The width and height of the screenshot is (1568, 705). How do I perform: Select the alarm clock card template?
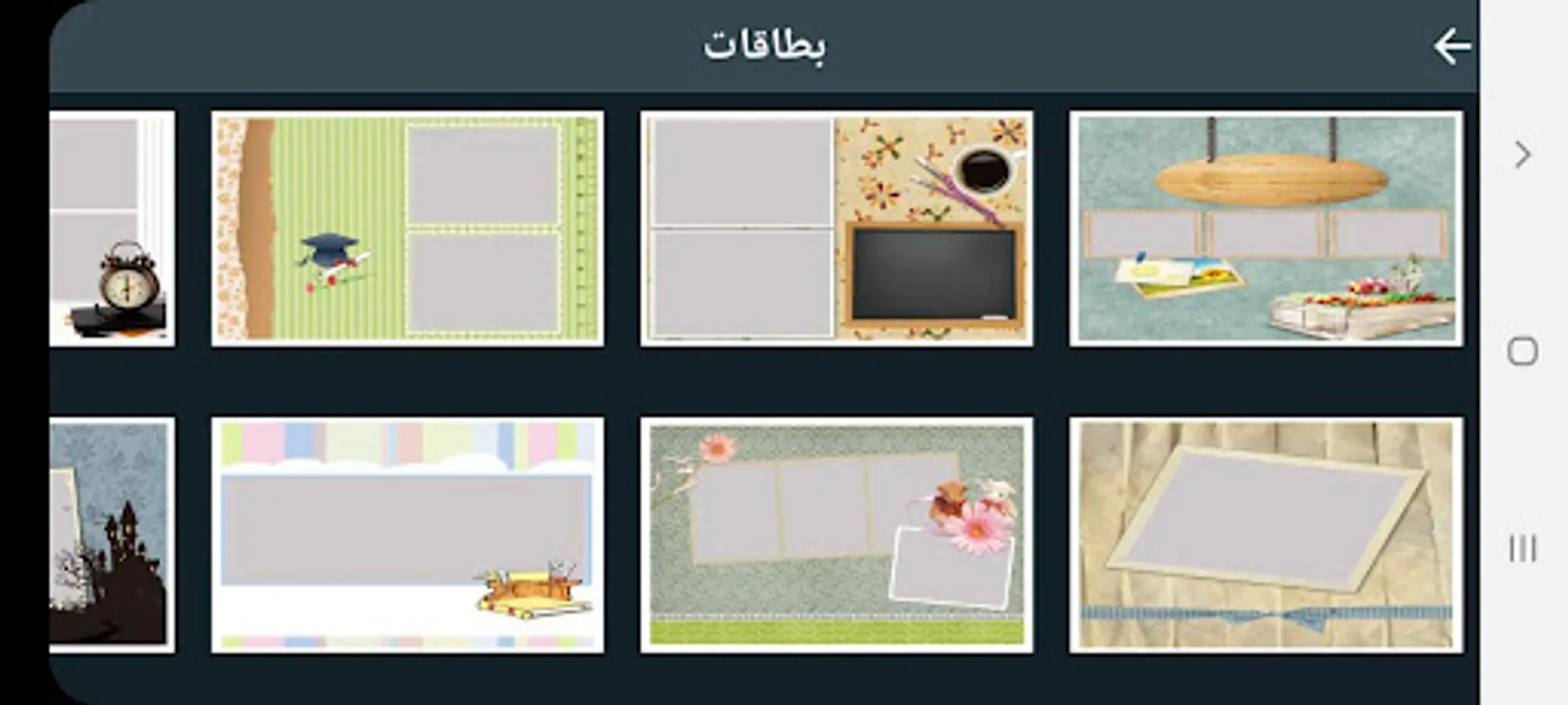(x=112, y=228)
